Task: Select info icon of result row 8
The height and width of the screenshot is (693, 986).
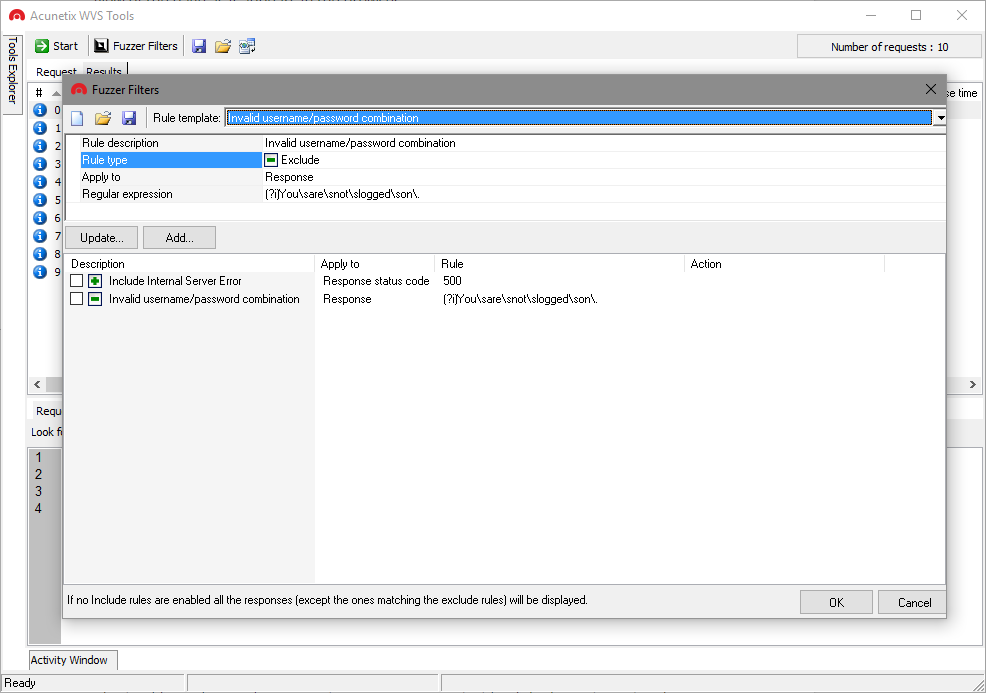Action: click(x=40, y=254)
